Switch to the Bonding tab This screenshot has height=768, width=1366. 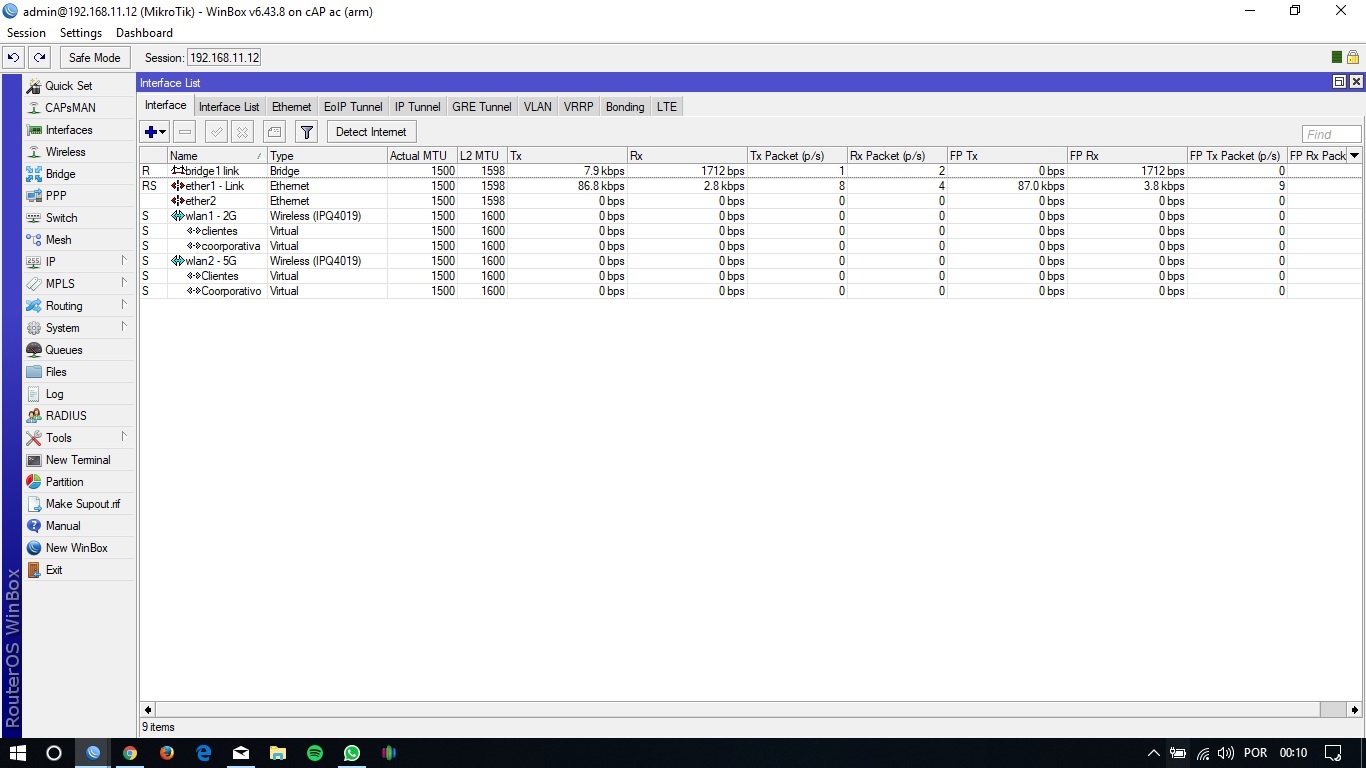tap(625, 107)
